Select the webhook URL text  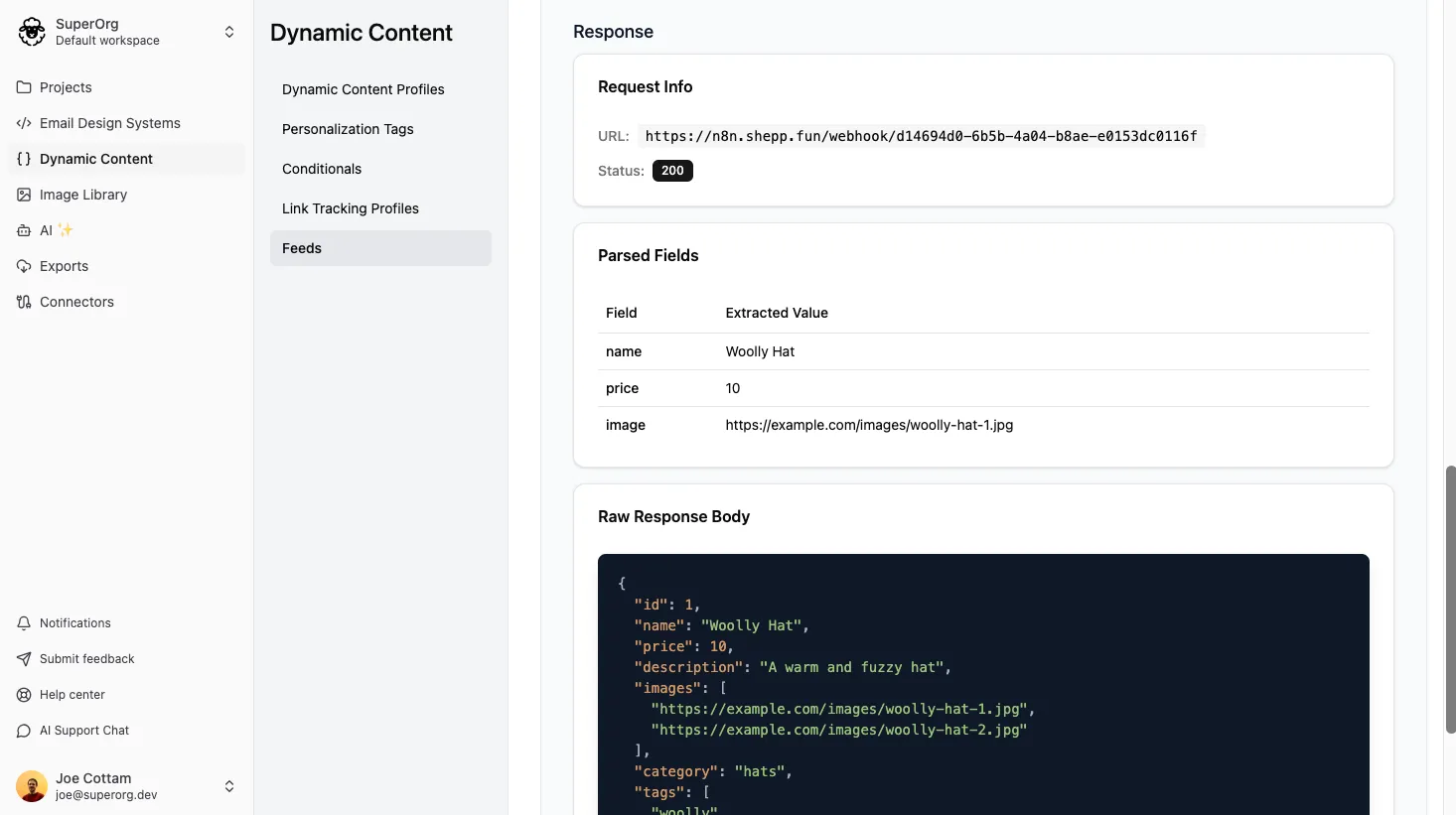coord(921,136)
